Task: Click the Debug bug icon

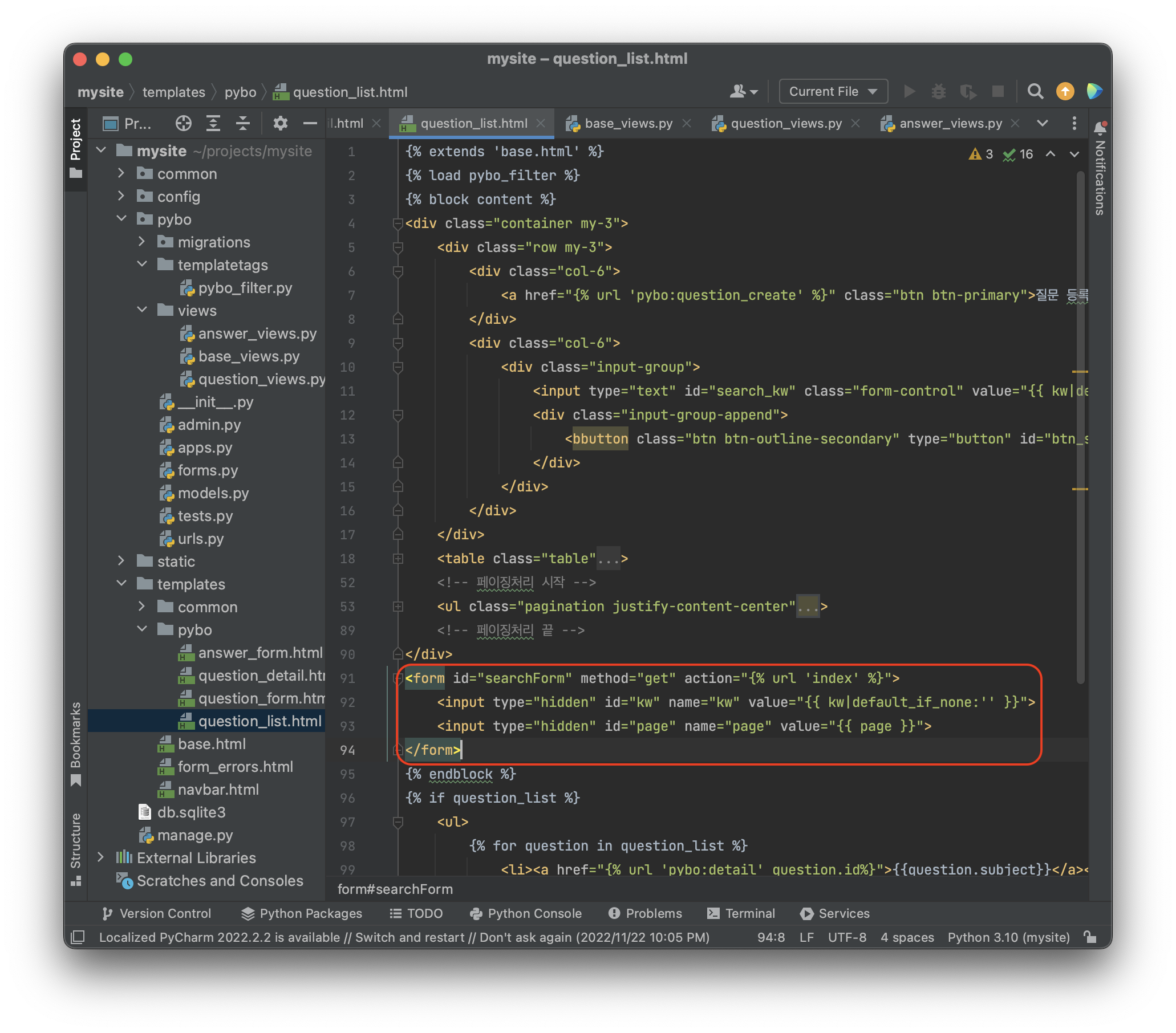Action: pyautogui.click(x=938, y=91)
